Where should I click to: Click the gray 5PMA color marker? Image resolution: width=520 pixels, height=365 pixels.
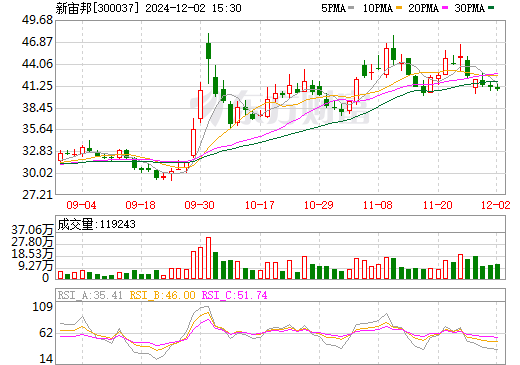pos(351,8)
